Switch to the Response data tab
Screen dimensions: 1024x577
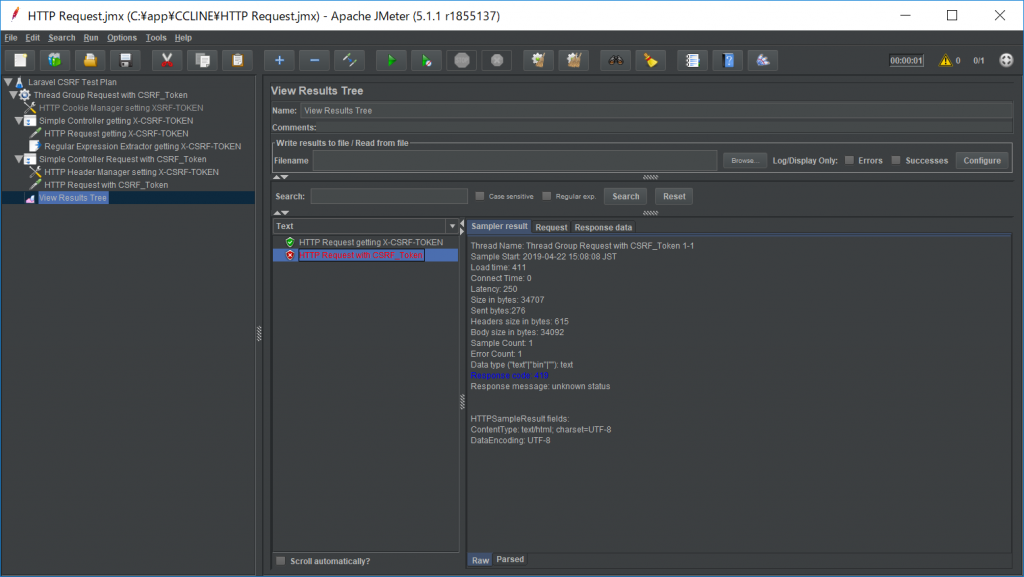[603, 227]
